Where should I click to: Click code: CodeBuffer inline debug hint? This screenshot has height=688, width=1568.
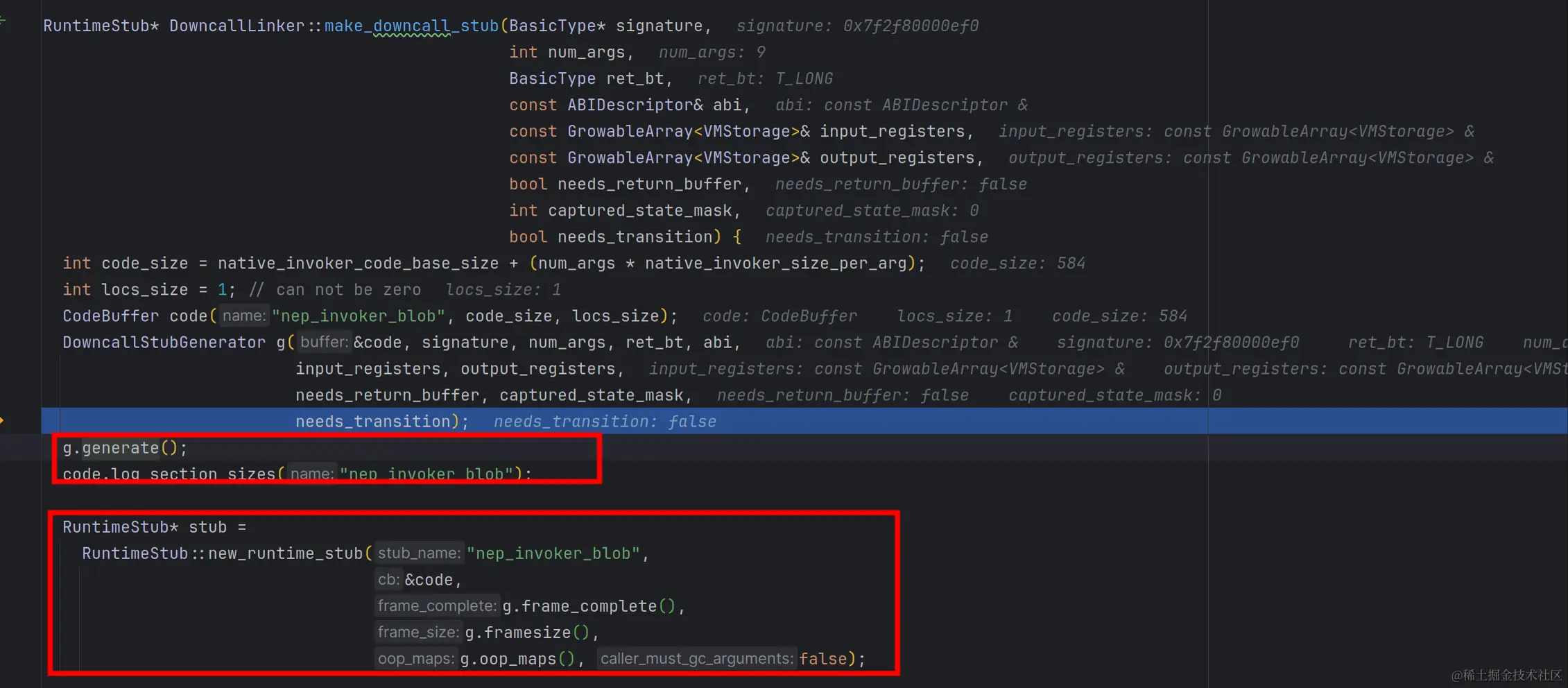click(x=780, y=316)
